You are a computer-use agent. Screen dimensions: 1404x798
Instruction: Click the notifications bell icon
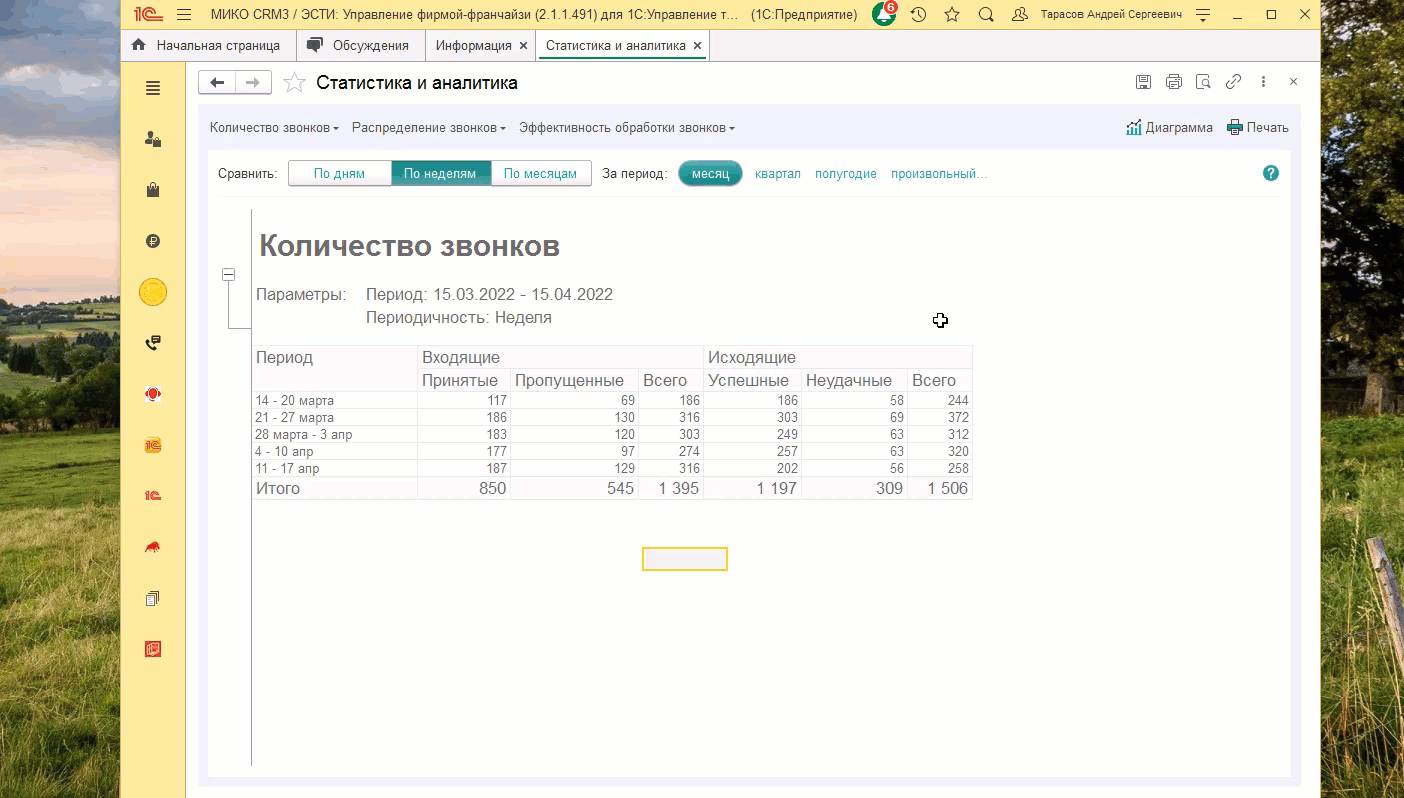(883, 15)
